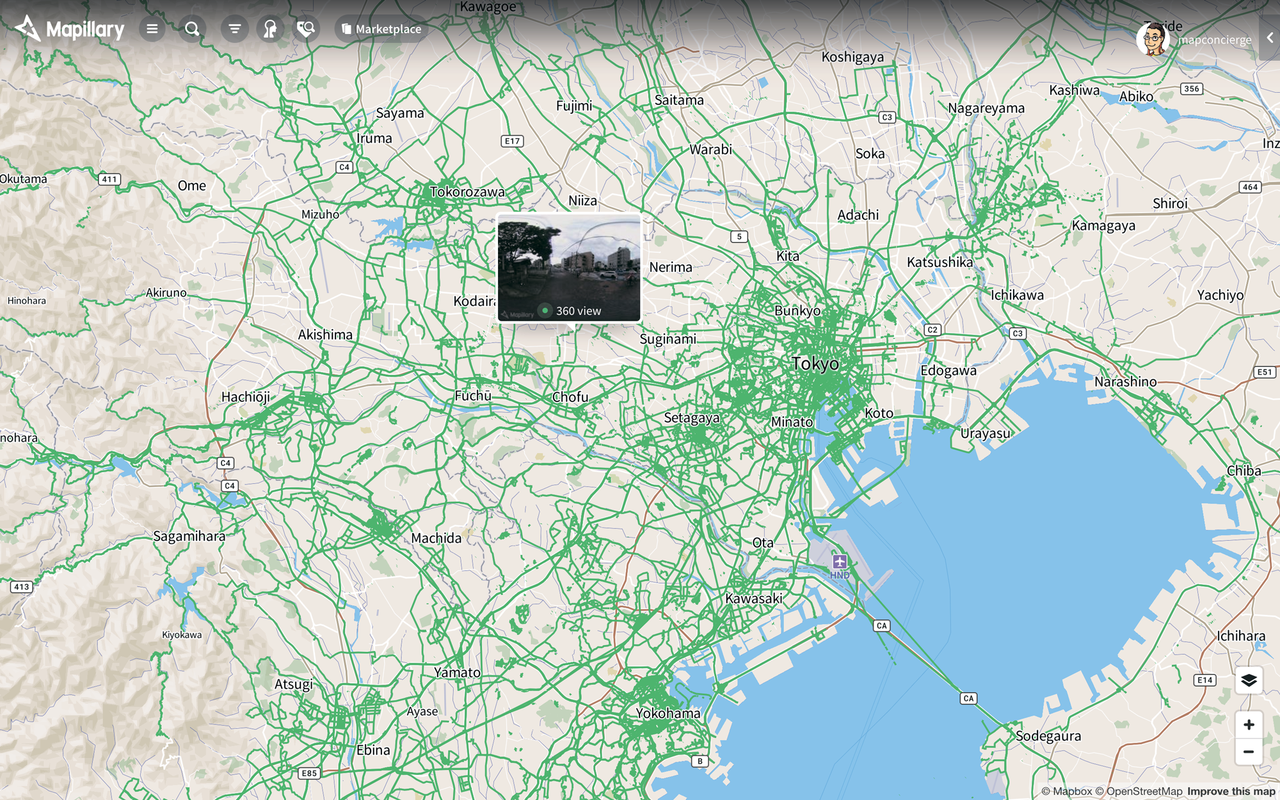Open the OpenStreetMap attribution link
This screenshot has height=800, width=1280.
point(1138,792)
